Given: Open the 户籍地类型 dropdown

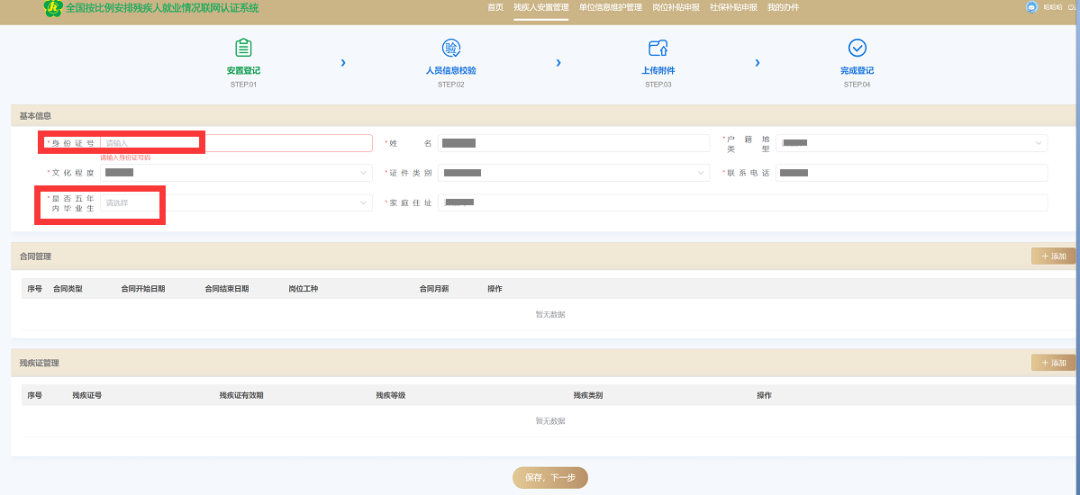Looking at the screenshot, I should pyautogui.click(x=911, y=143).
